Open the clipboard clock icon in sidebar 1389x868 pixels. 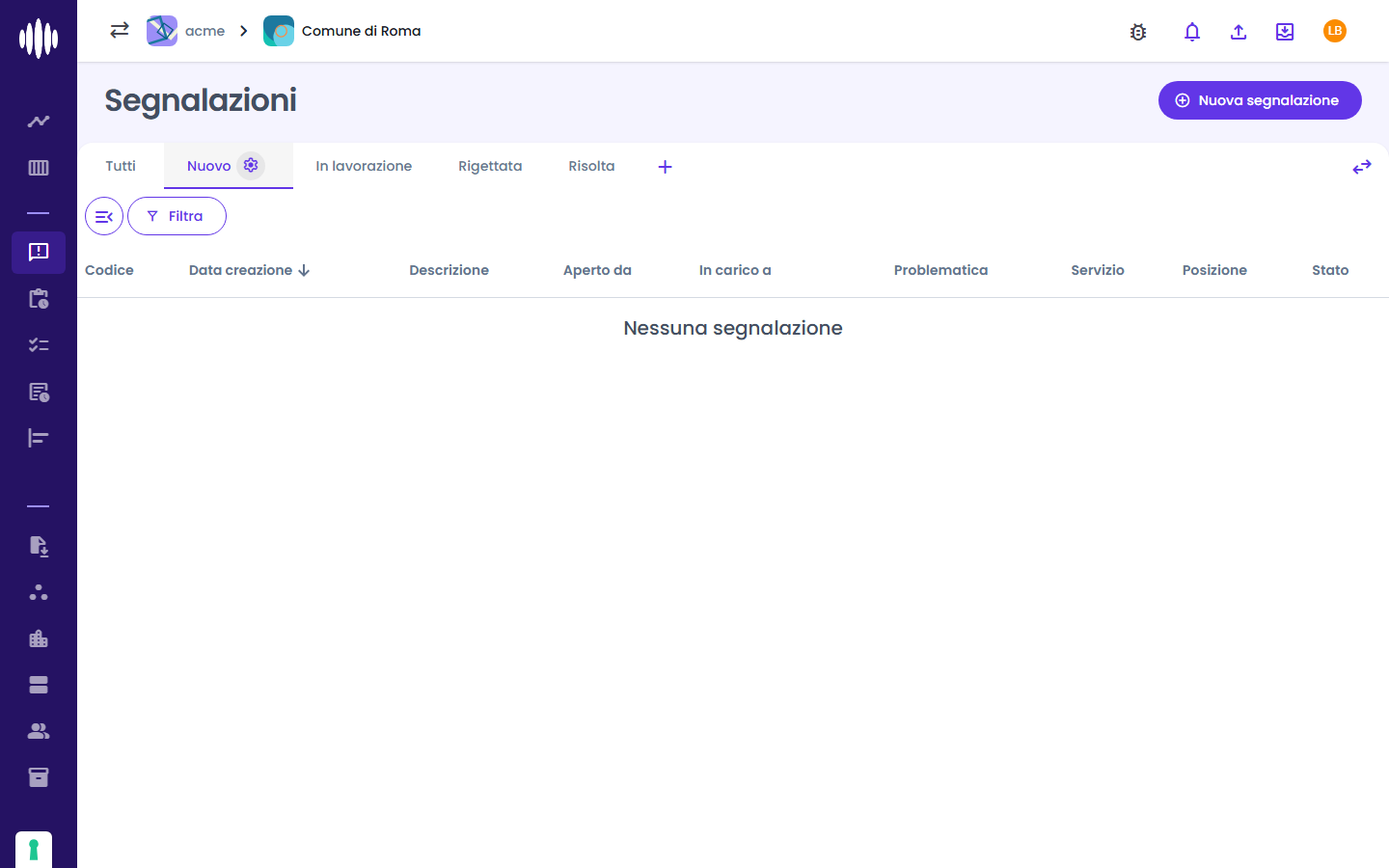click(x=39, y=299)
